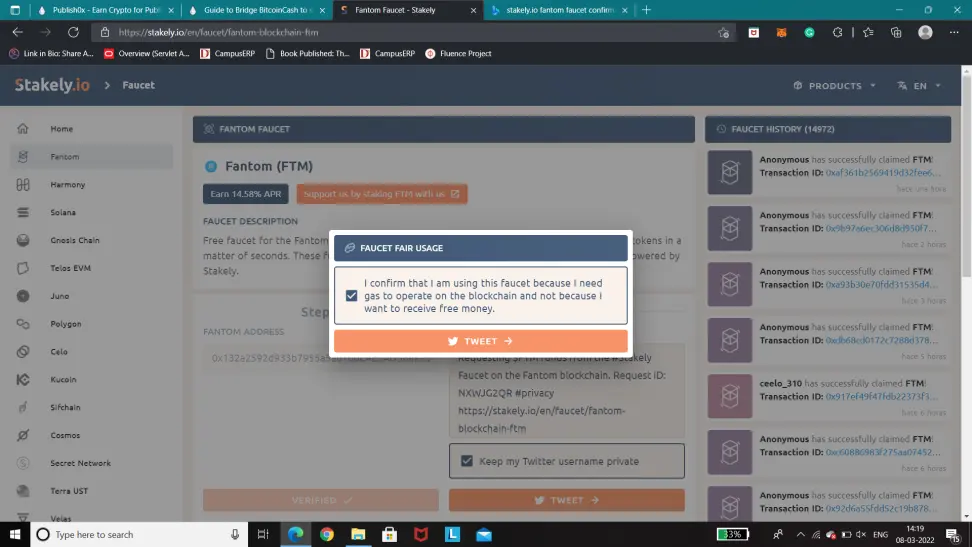Open the MetaMask fox extension icon
The width and height of the screenshot is (972, 547).
(x=782, y=32)
